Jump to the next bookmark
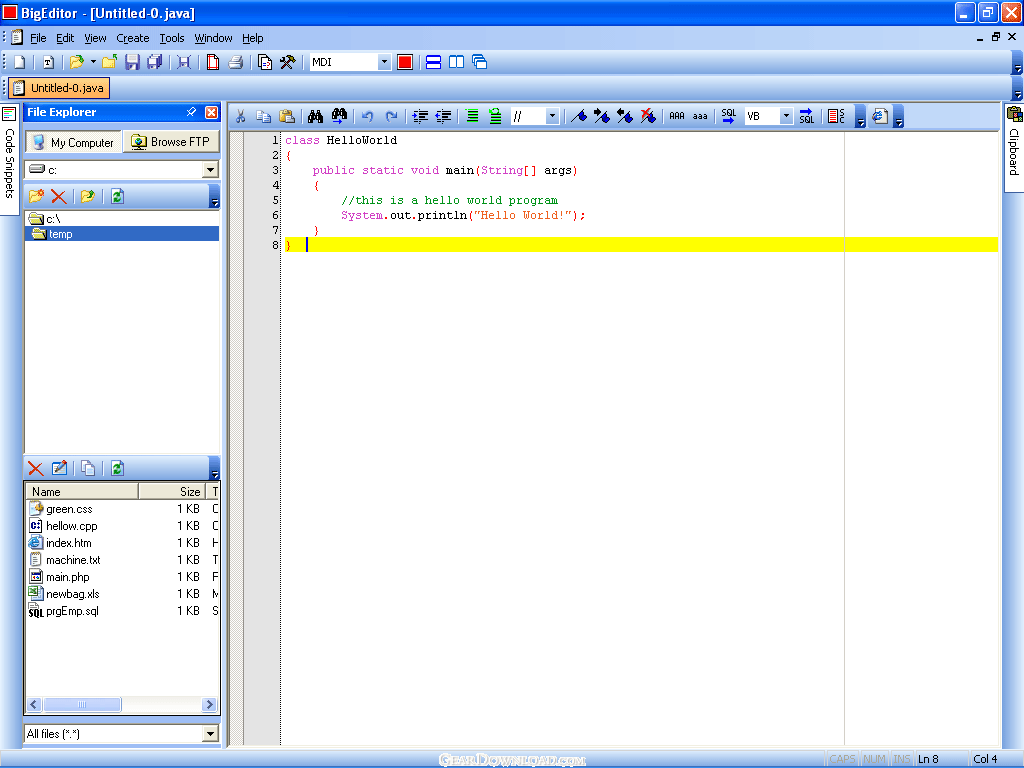The width and height of the screenshot is (1024, 768). point(601,116)
